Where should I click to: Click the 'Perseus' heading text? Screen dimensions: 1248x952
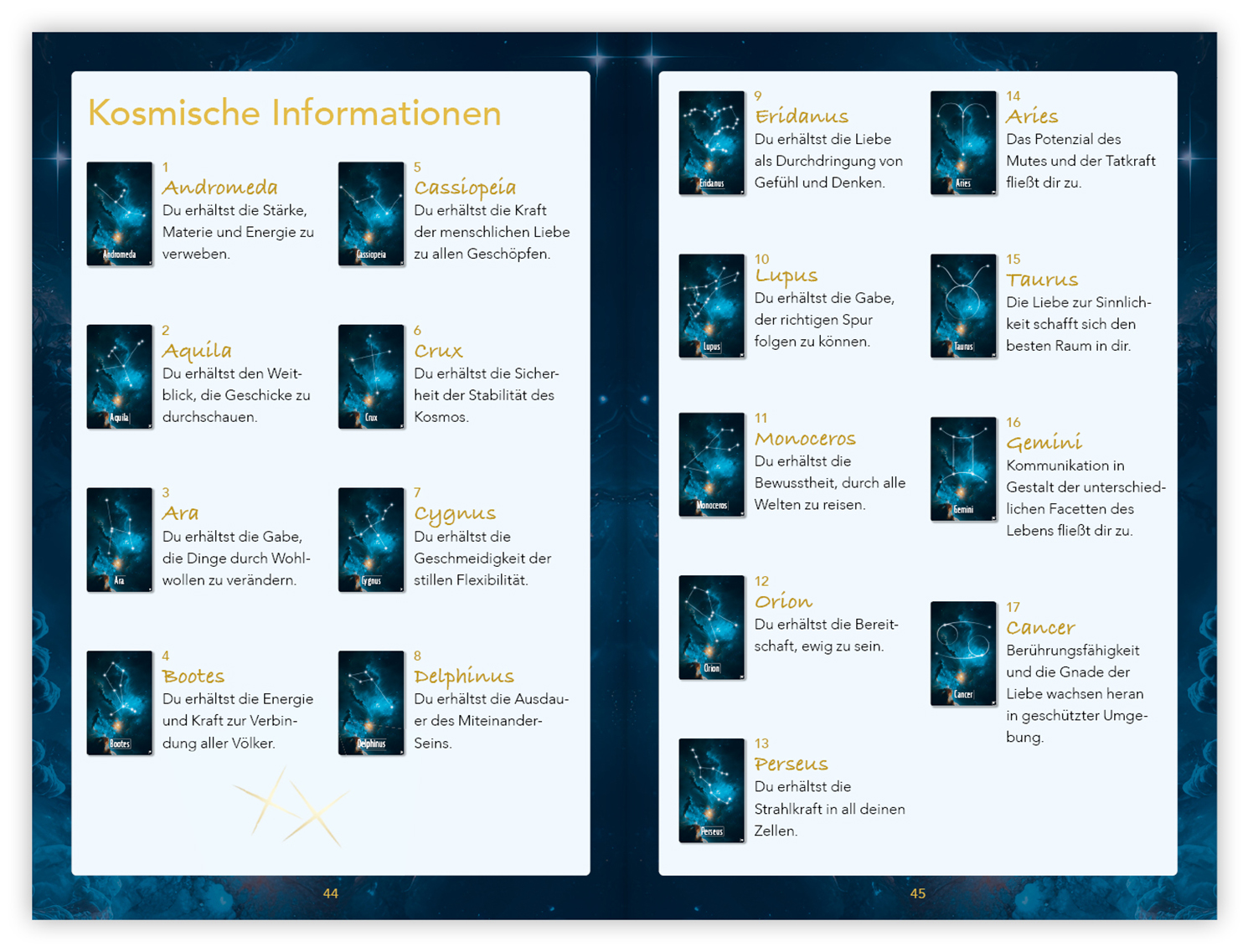click(791, 764)
